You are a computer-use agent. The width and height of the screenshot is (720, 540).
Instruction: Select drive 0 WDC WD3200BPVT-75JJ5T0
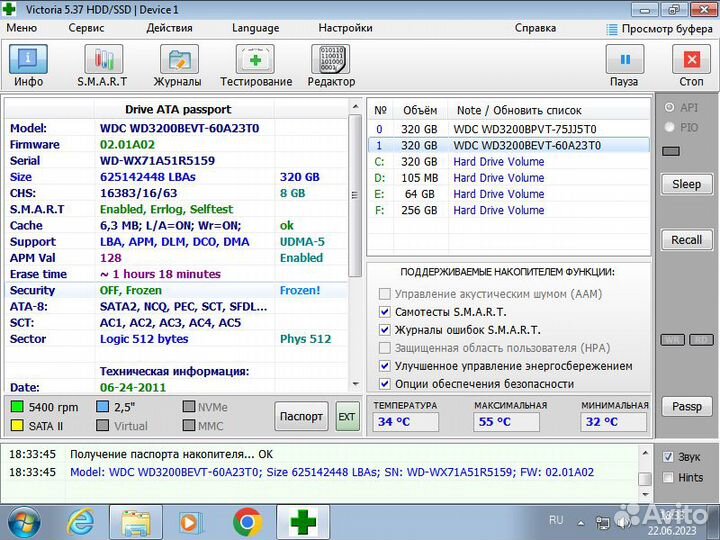[x=509, y=129]
